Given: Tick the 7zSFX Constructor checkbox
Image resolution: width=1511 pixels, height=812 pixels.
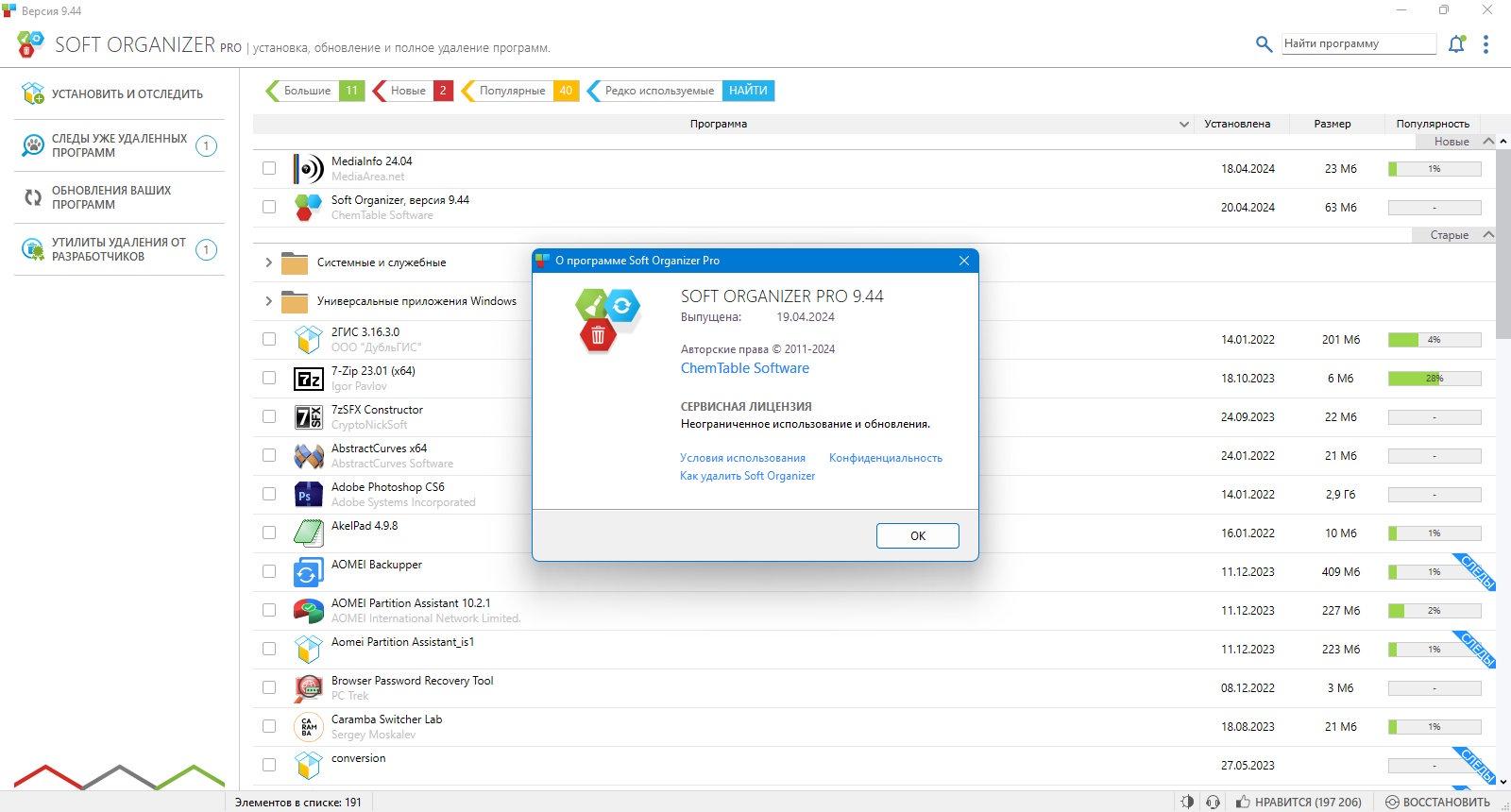Looking at the screenshot, I should [269, 416].
